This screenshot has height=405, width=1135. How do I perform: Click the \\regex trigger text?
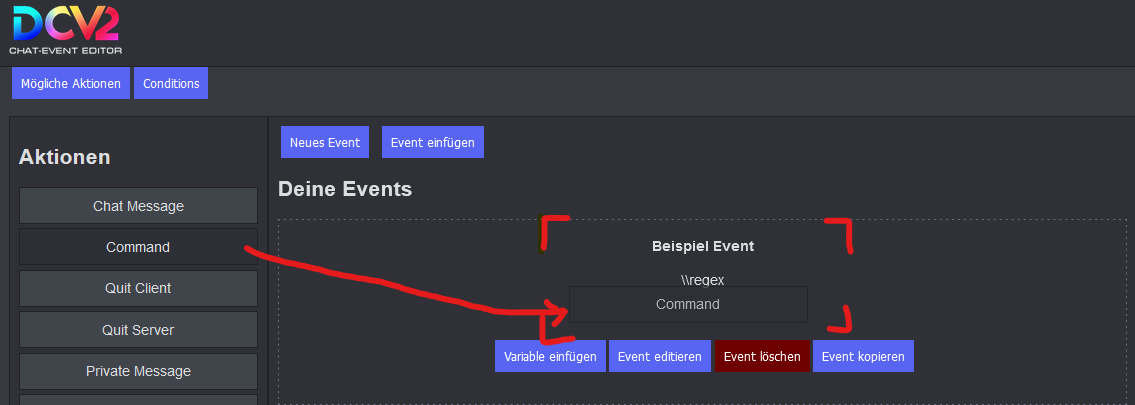(702, 280)
